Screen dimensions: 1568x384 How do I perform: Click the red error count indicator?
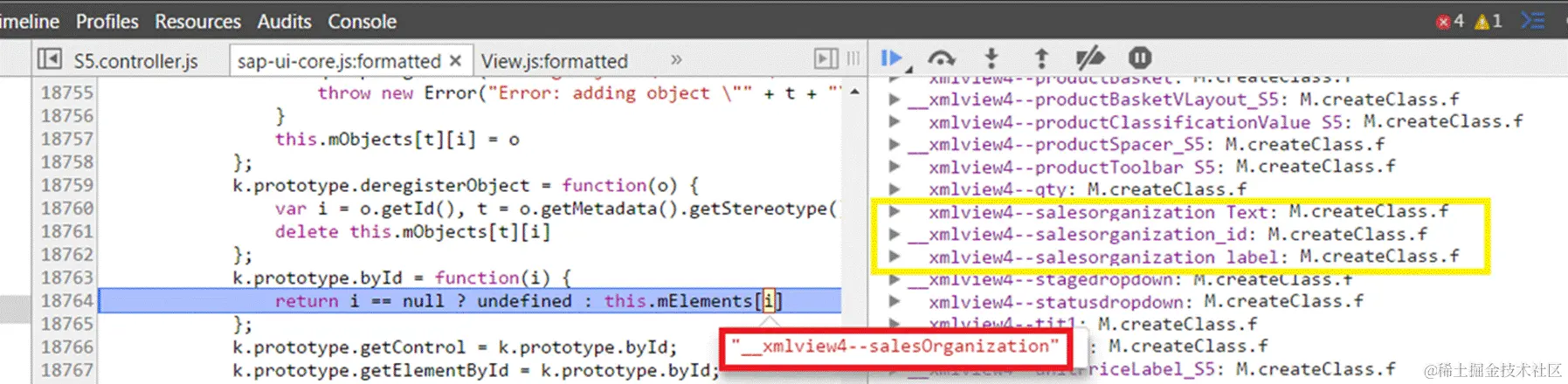1450,21
